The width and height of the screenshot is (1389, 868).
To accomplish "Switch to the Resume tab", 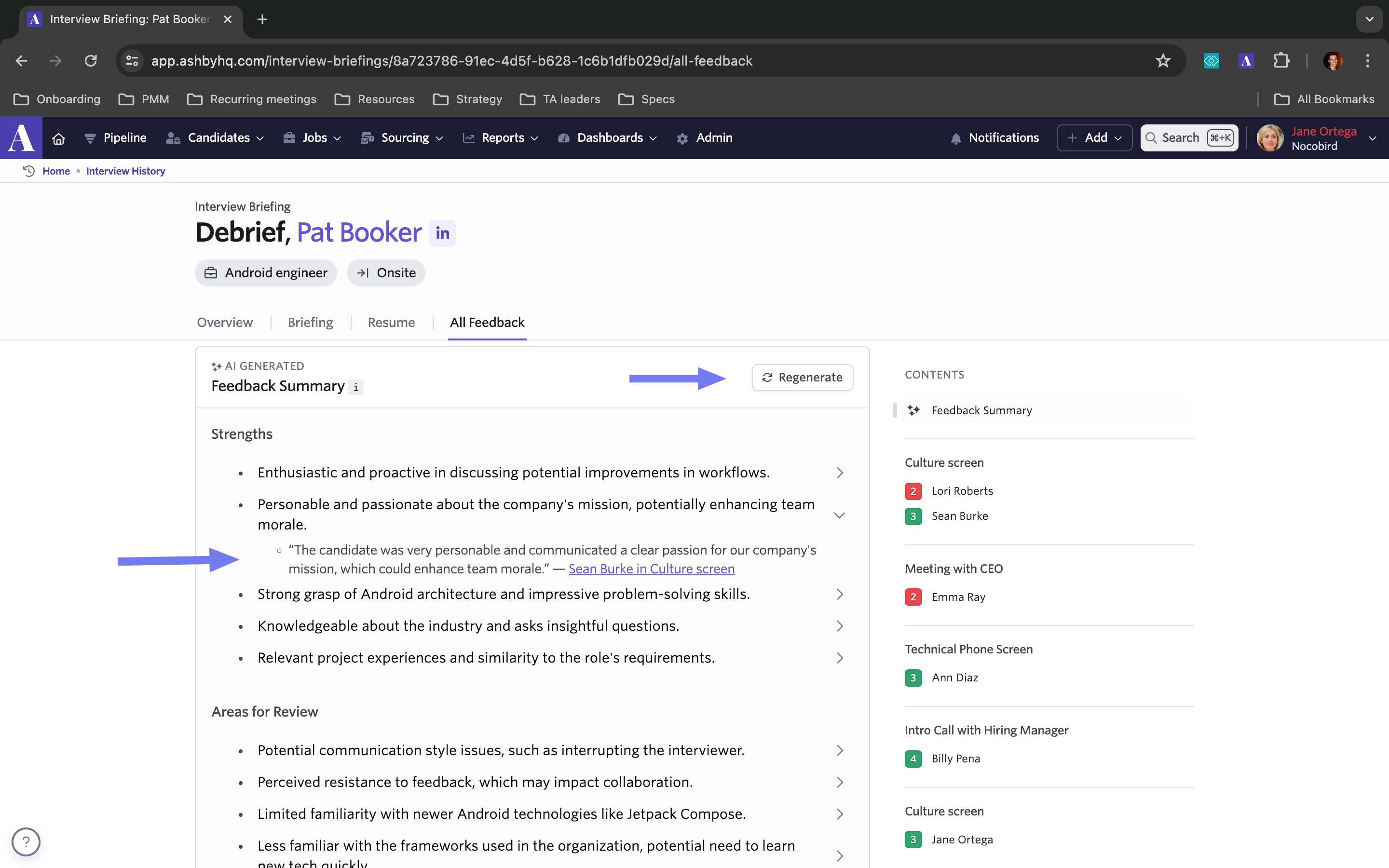I will (x=391, y=323).
